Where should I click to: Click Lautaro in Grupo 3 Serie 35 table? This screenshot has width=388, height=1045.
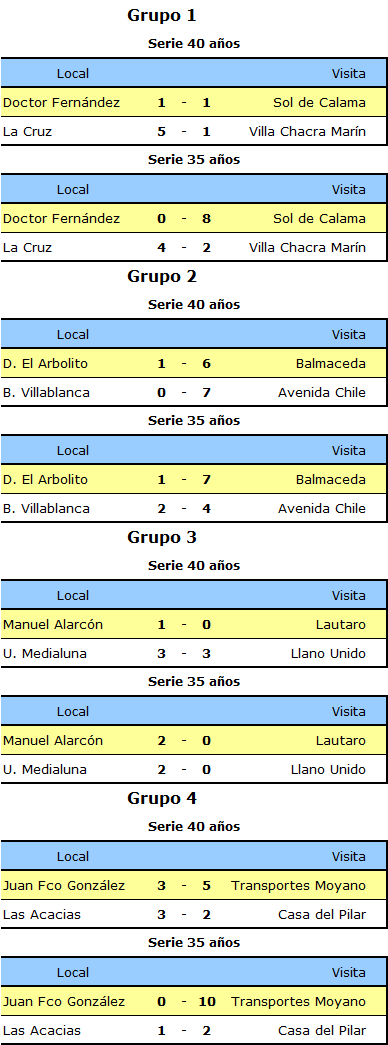(x=341, y=740)
